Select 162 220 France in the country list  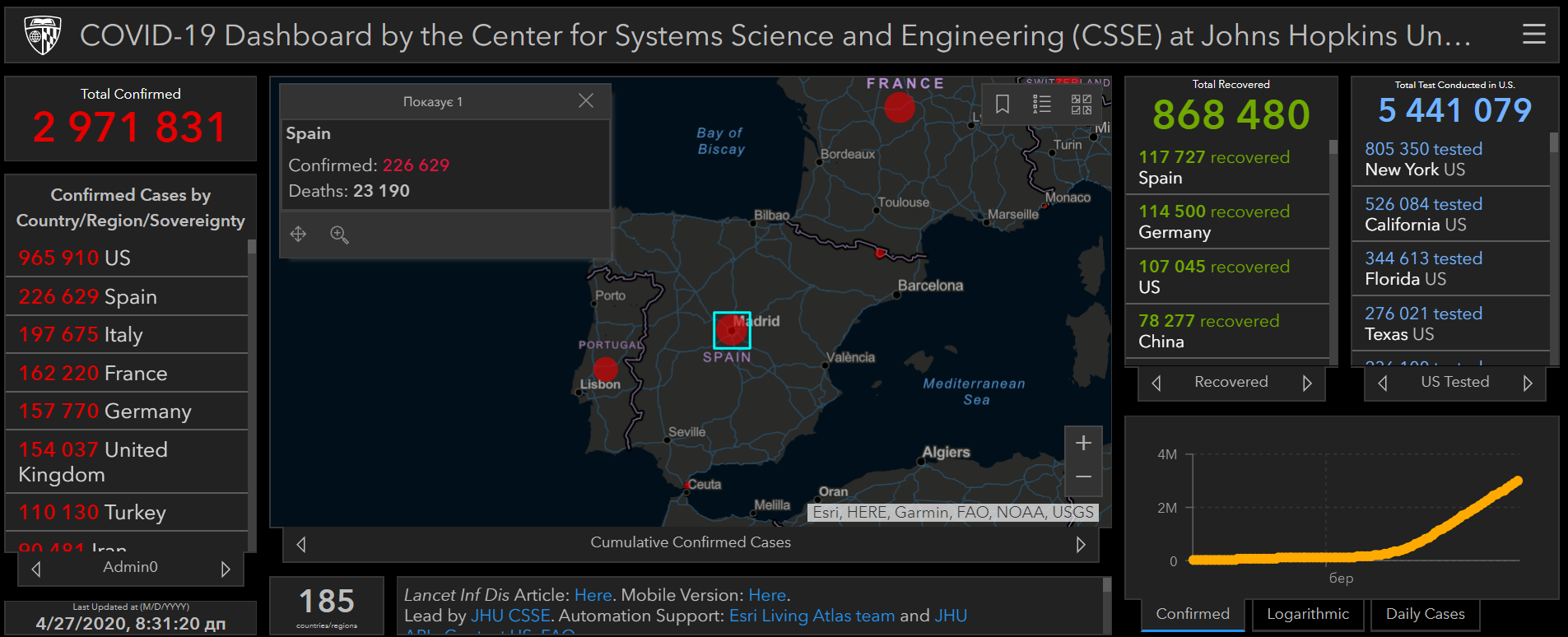tap(127, 373)
